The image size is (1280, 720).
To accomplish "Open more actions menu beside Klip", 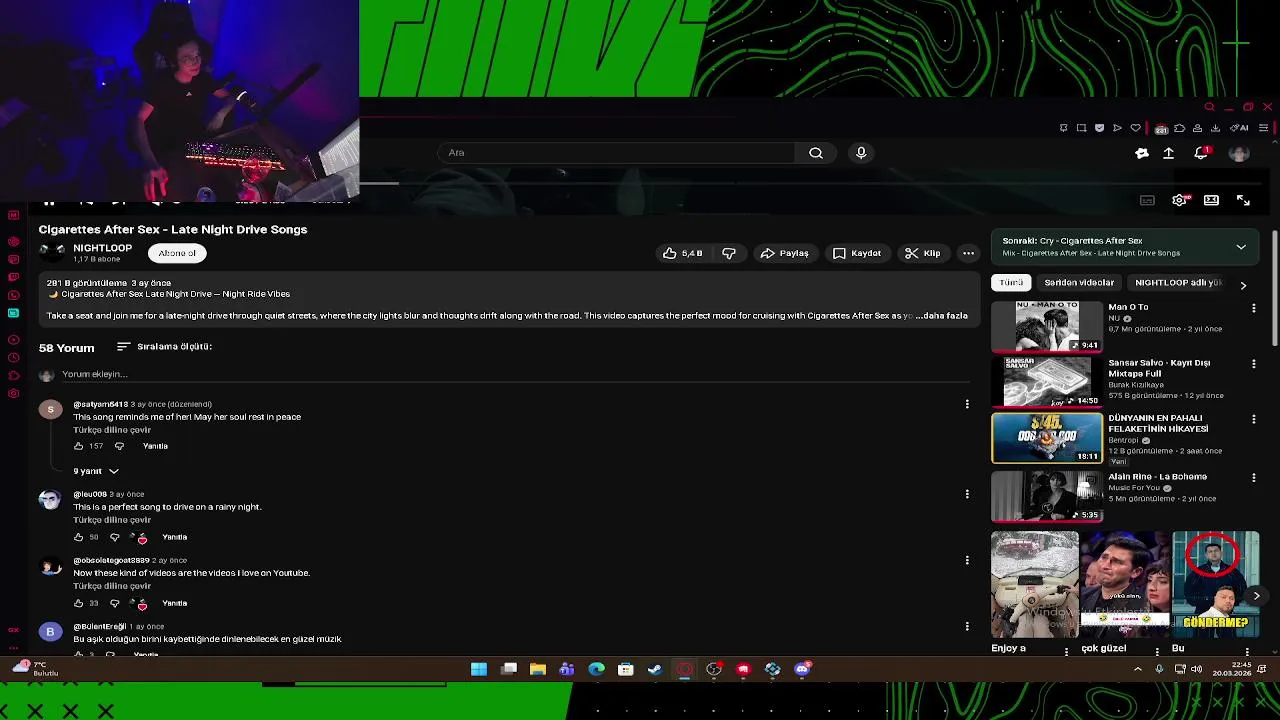I will pyautogui.click(x=968, y=253).
